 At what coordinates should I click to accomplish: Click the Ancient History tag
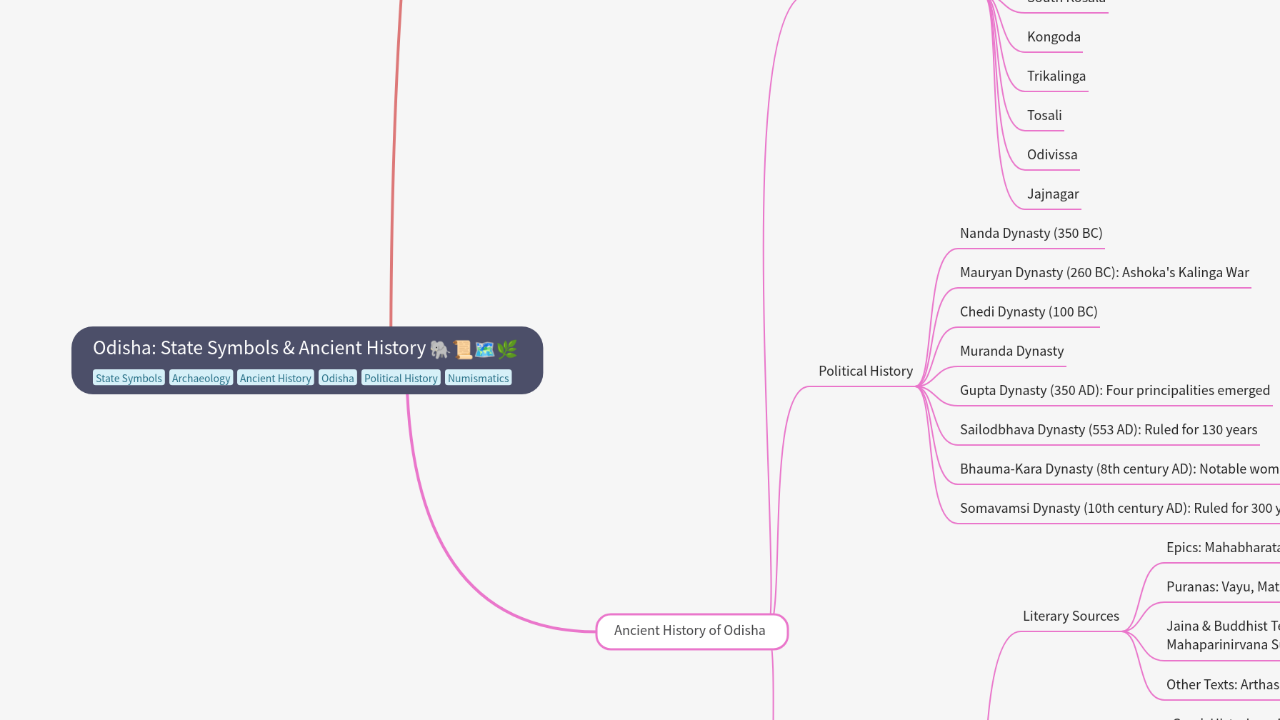point(275,378)
